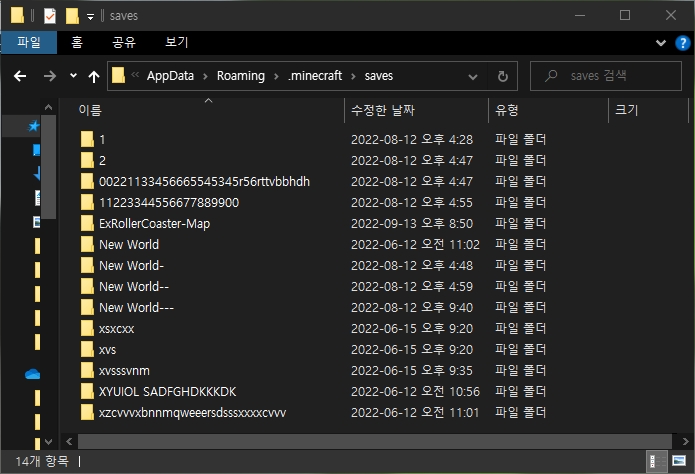Expand chevron after .minecraft in path

coord(353,76)
